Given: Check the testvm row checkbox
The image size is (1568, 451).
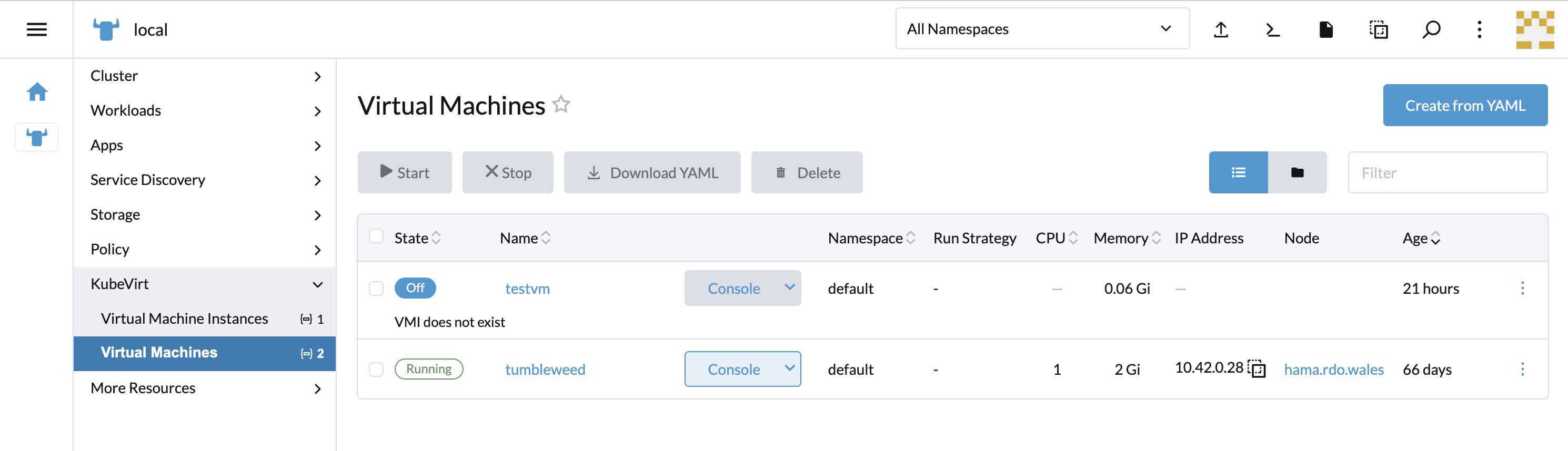Looking at the screenshot, I should coord(376,288).
